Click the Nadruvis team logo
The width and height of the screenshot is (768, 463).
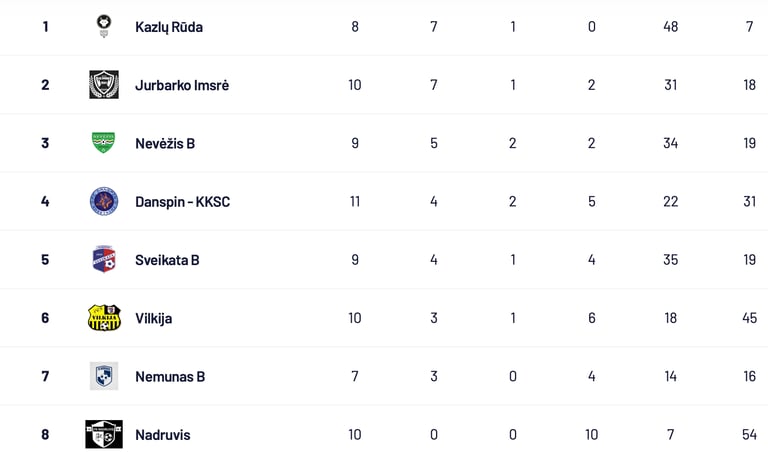click(x=104, y=435)
